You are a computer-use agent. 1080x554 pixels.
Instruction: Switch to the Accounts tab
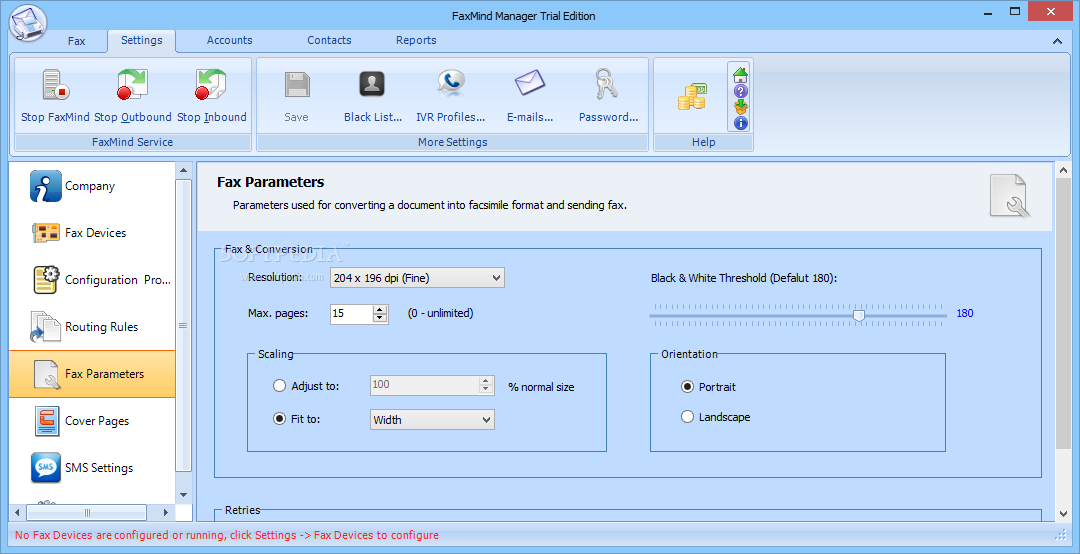tap(229, 40)
